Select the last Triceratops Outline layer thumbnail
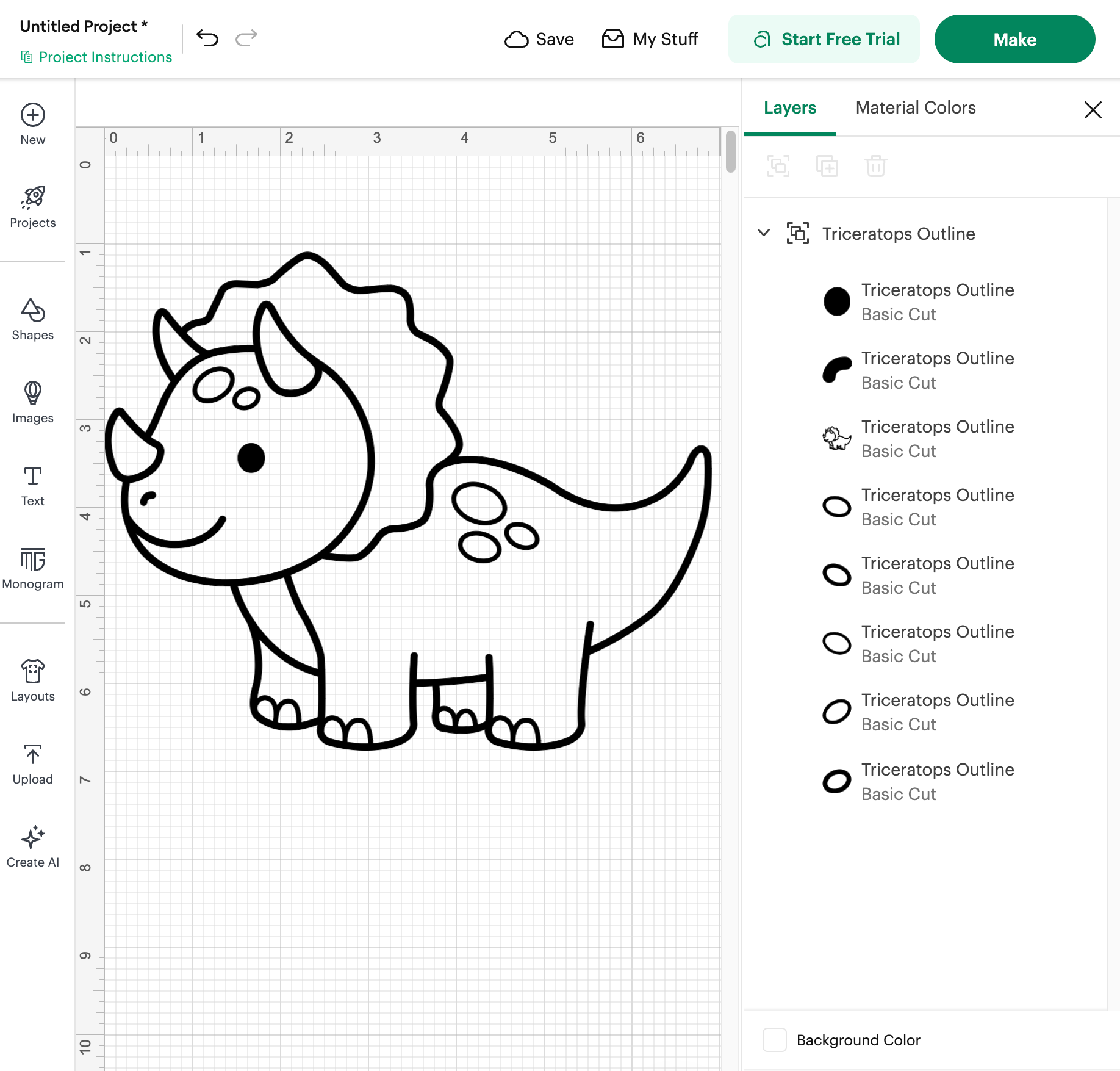Screen dimensions: 1120x1071 (x=837, y=781)
